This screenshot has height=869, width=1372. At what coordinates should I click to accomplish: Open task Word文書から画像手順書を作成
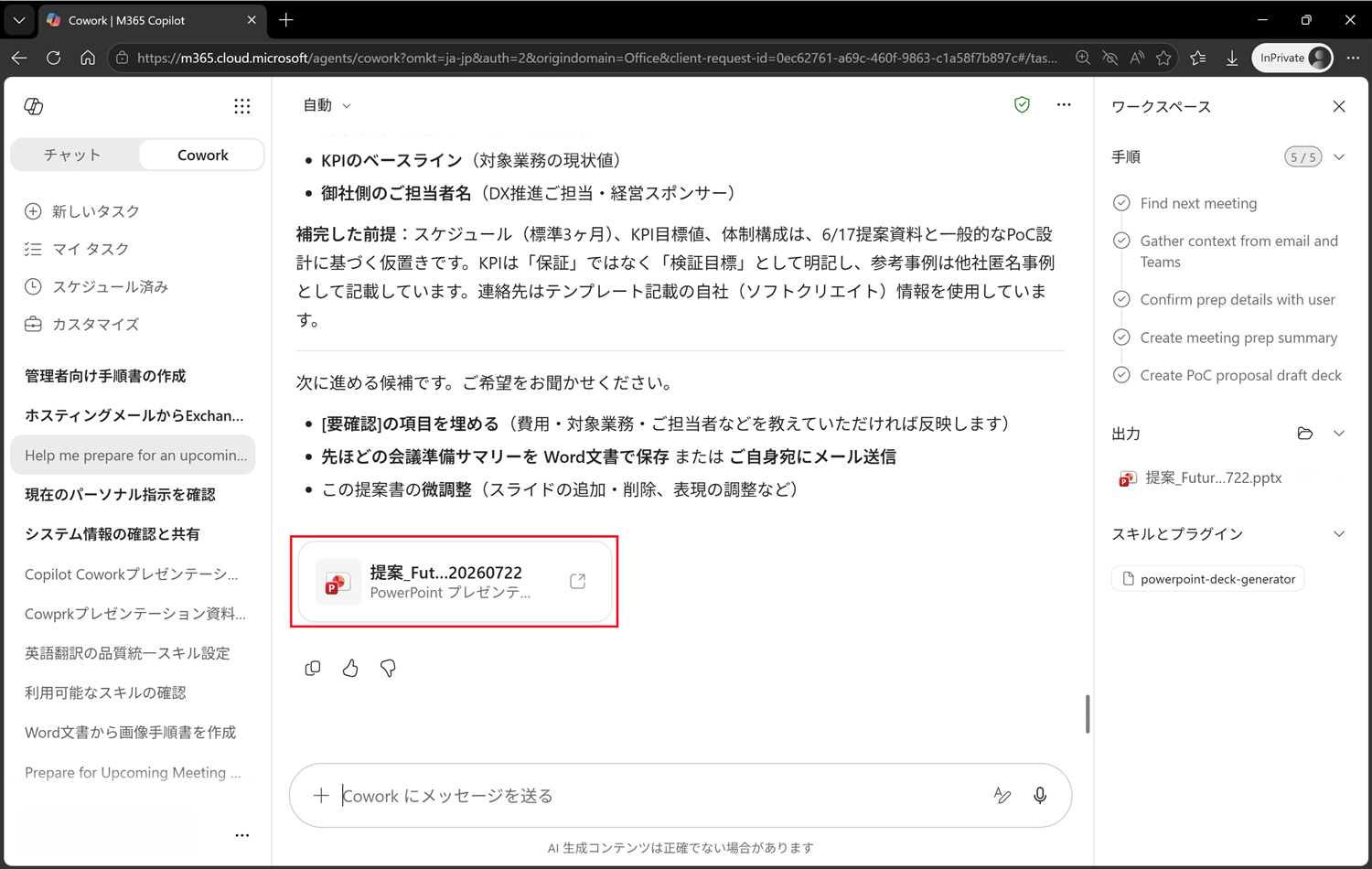pos(133,732)
